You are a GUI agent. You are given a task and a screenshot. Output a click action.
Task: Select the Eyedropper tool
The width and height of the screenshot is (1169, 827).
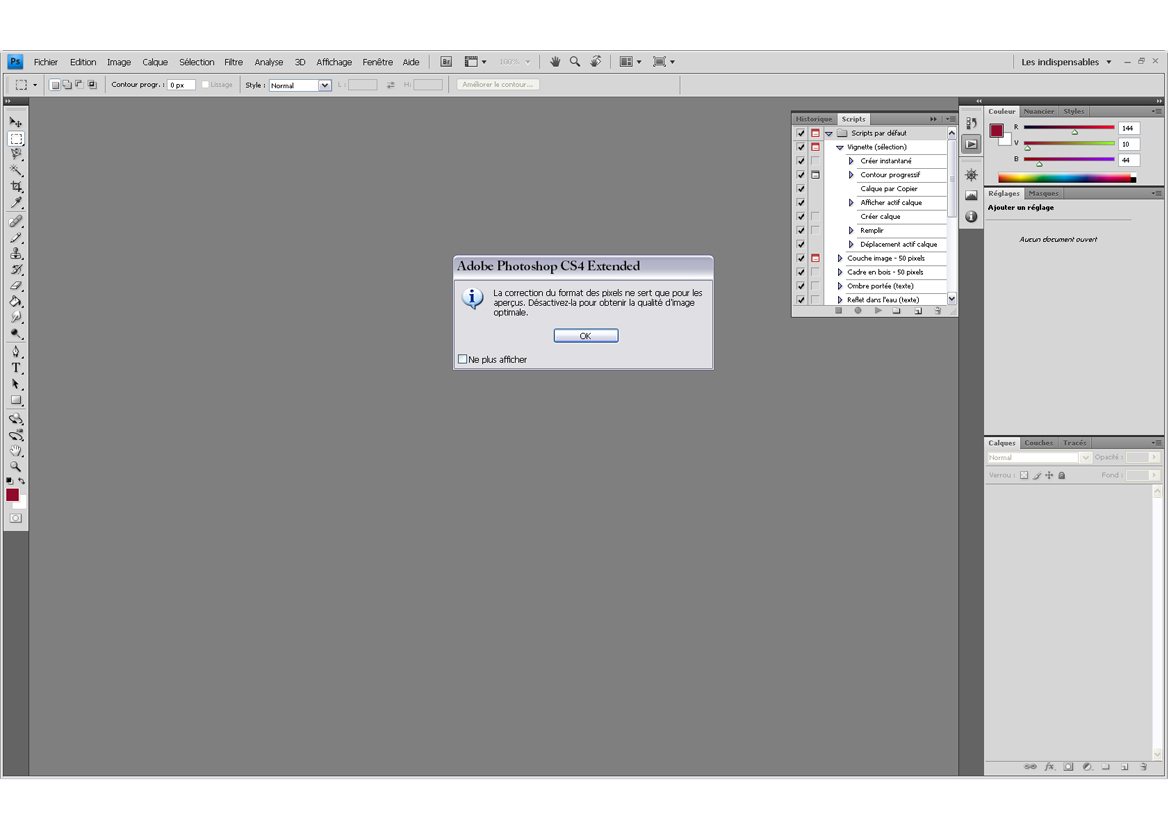click(x=16, y=203)
